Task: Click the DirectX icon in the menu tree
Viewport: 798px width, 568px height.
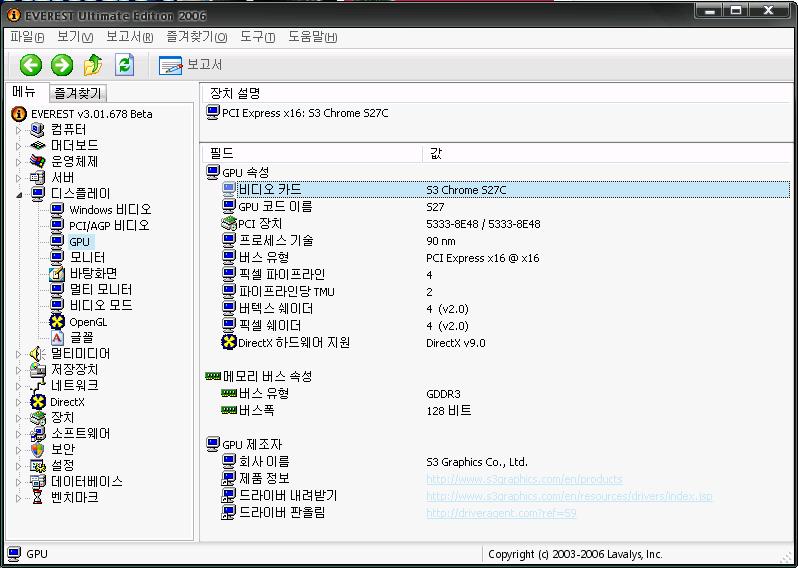Action: tap(37, 402)
